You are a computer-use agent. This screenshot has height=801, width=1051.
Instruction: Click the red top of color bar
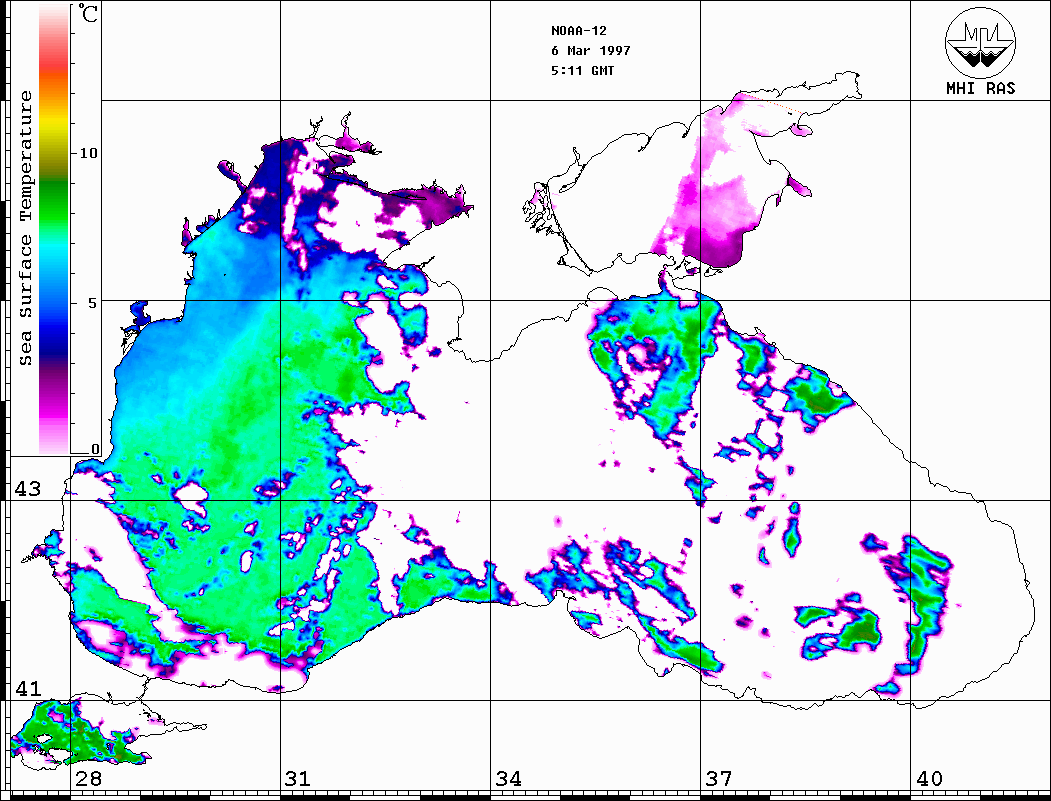pyautogui.click(x=54, y=64)
